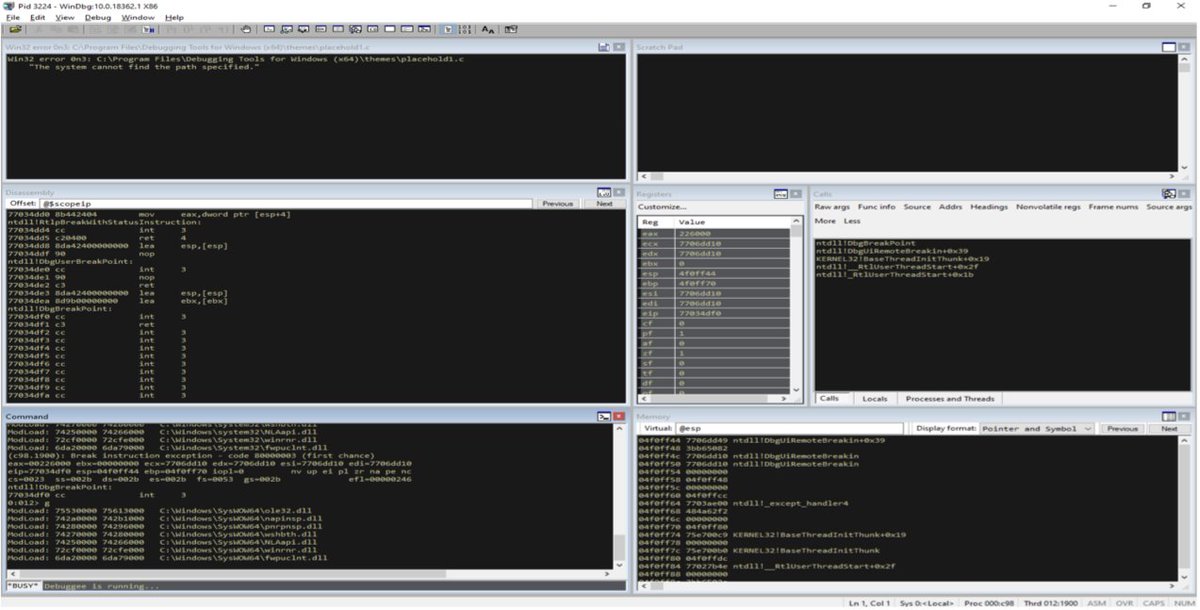
Task: Open the Memory window toolbar icon
Action: 338,30
